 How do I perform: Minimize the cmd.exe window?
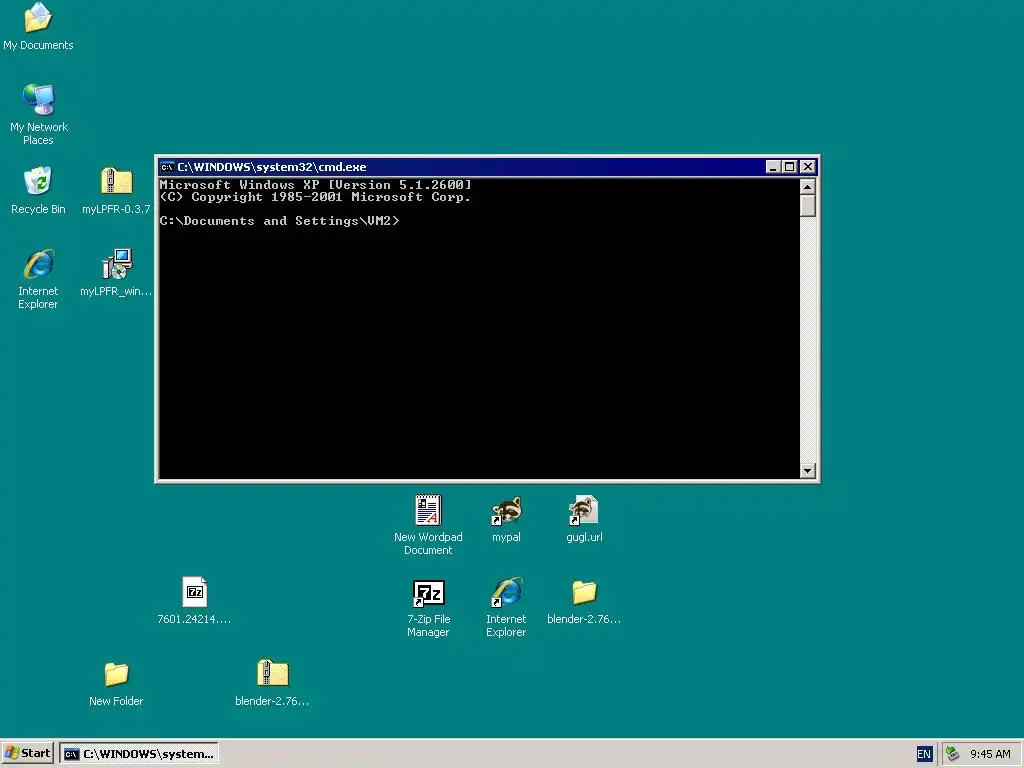coord(773,167)
